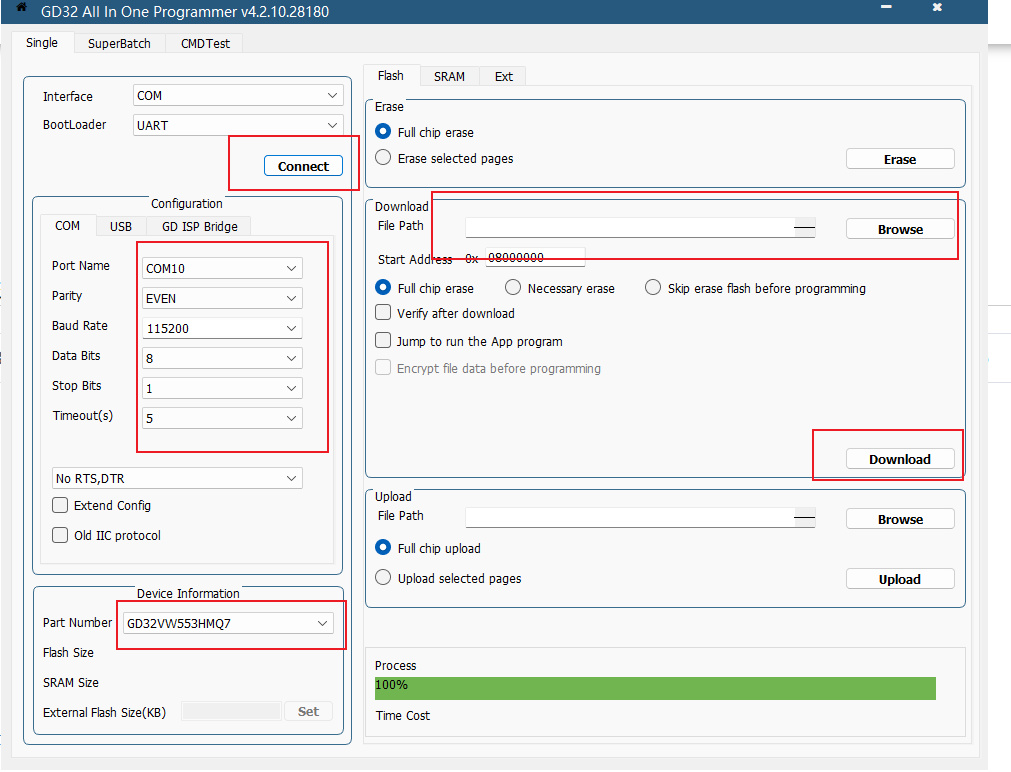
Task: Click the Start Address input field
Action: [x=535, y=257]
